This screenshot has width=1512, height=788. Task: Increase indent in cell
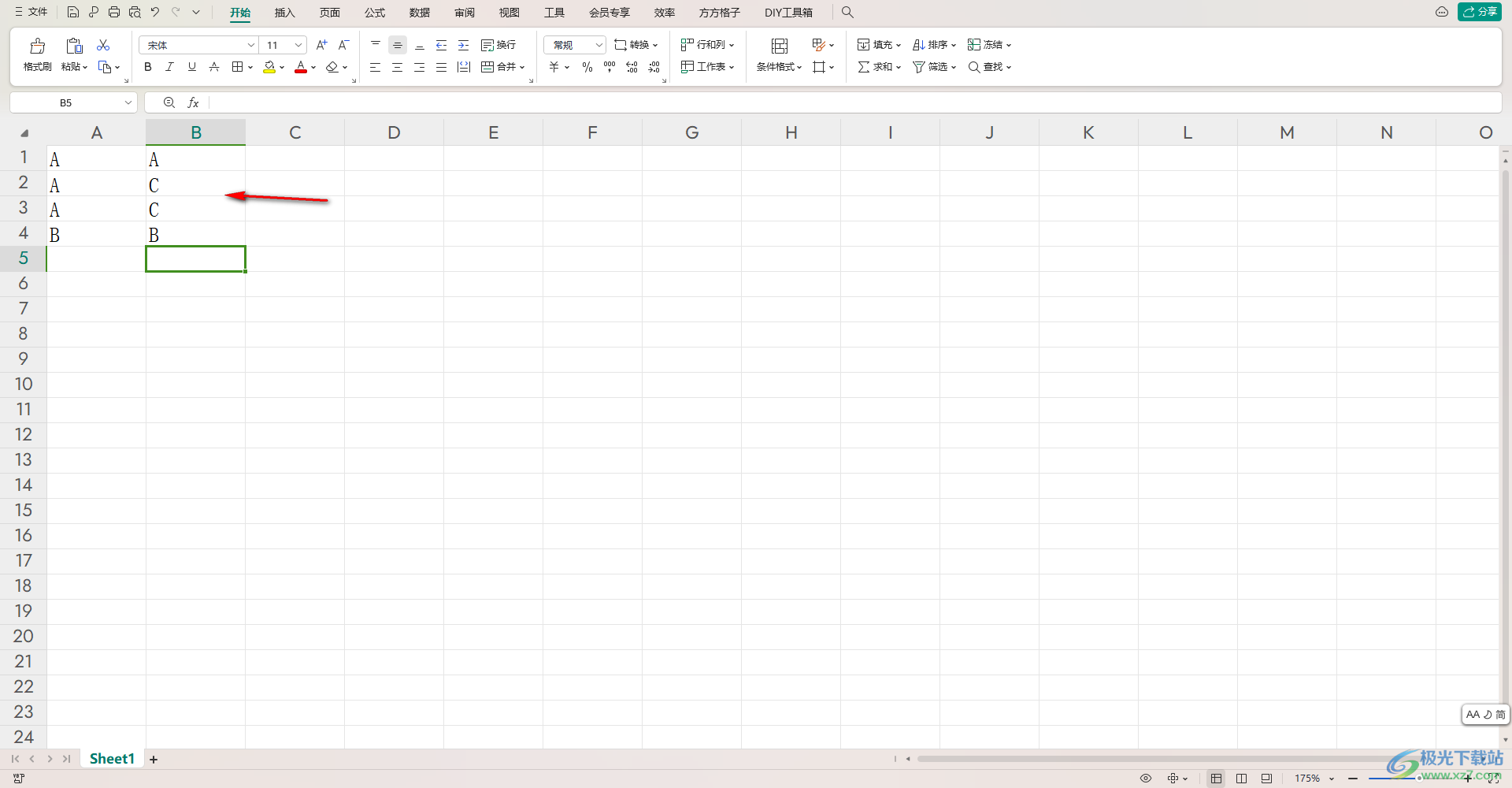click(464, 45)
